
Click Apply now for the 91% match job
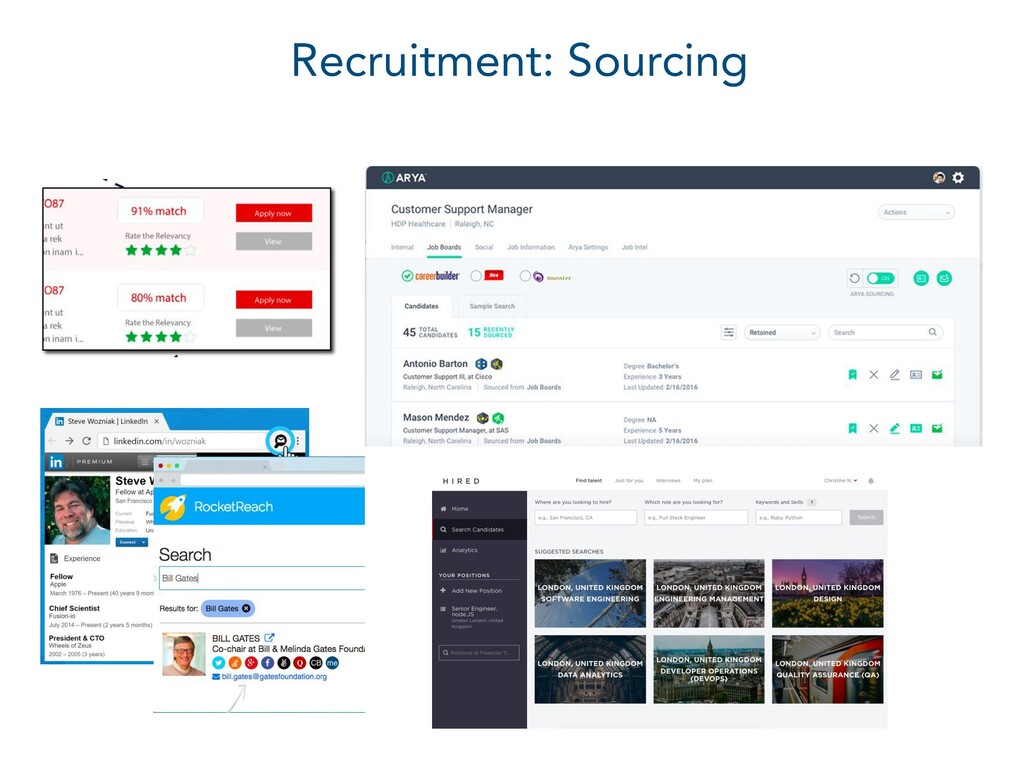tap(274, 213)
